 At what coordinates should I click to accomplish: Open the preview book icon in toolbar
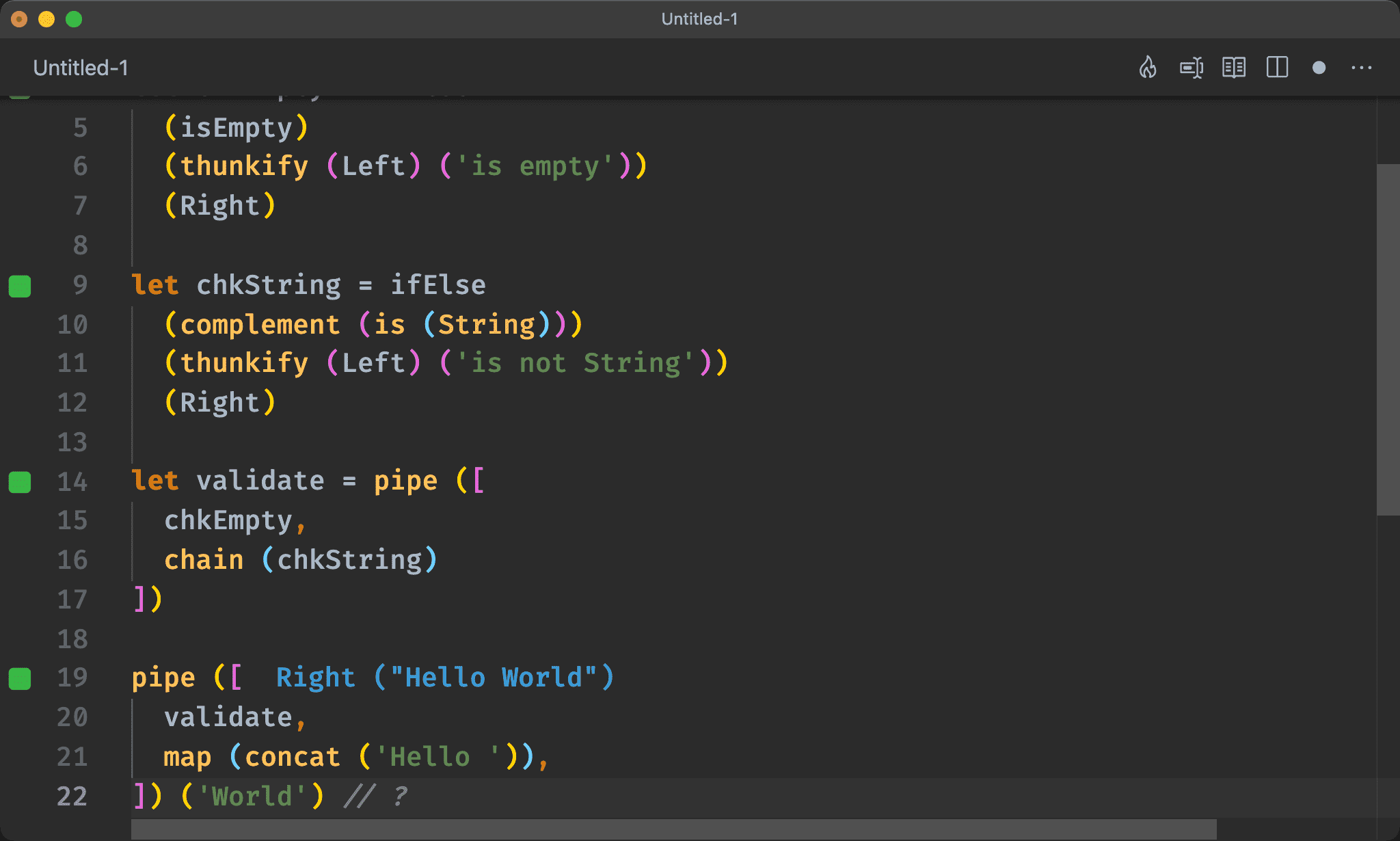[1234, 68]
